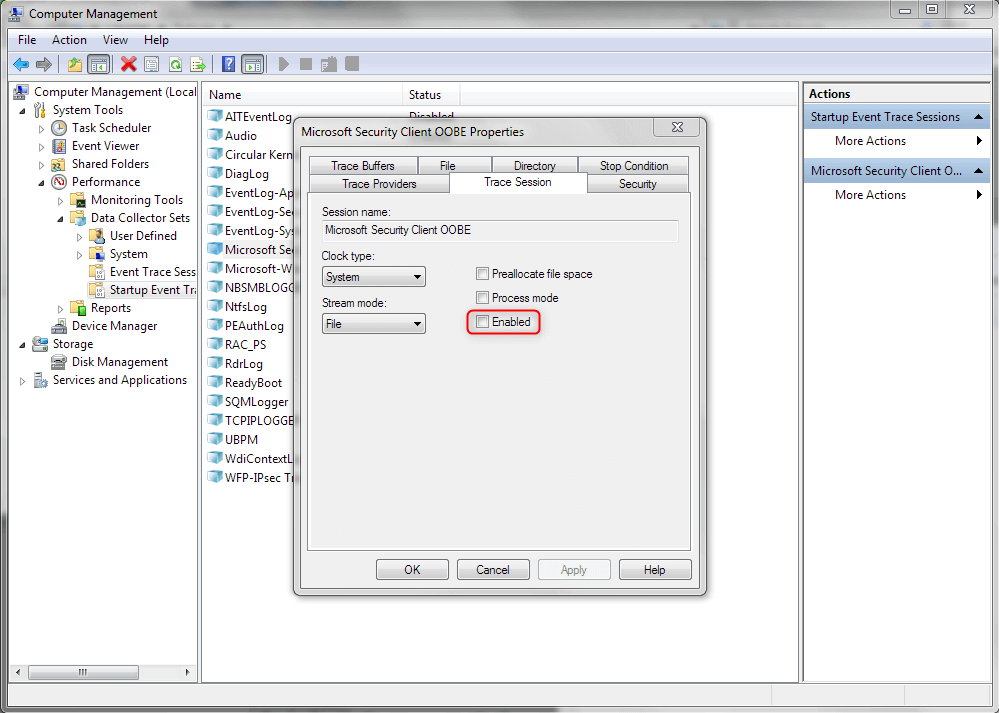Click the blue Back arrow in toolbar
The image size is (999, 713).
pos(20,64)
